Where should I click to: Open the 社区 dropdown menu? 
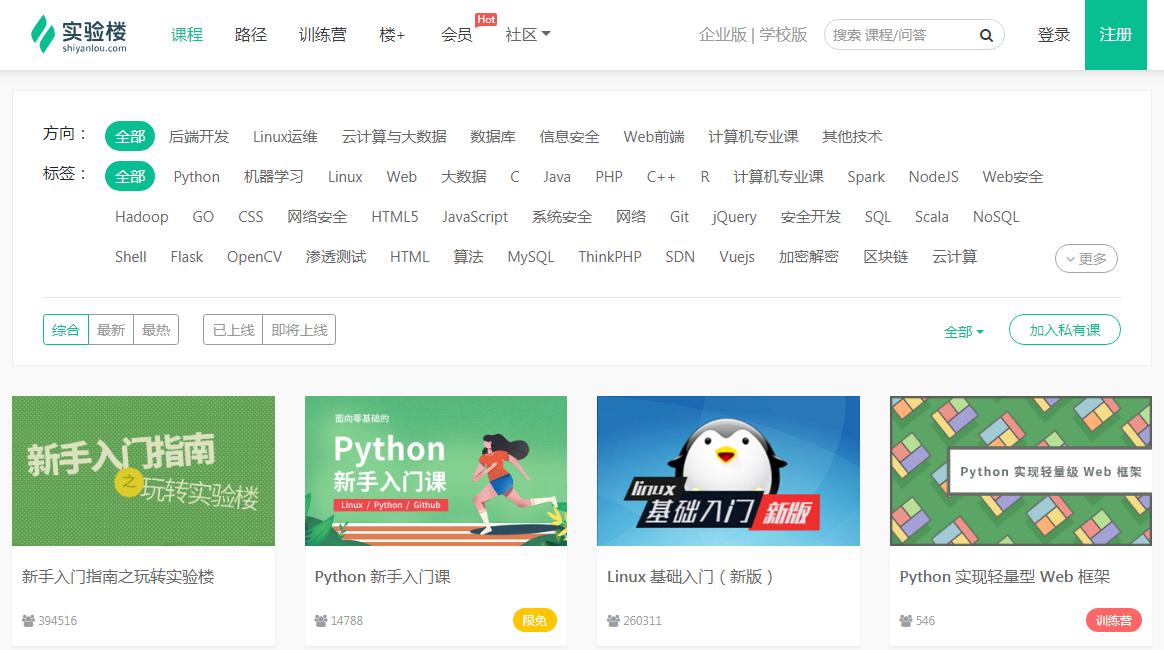pos(527,34)
